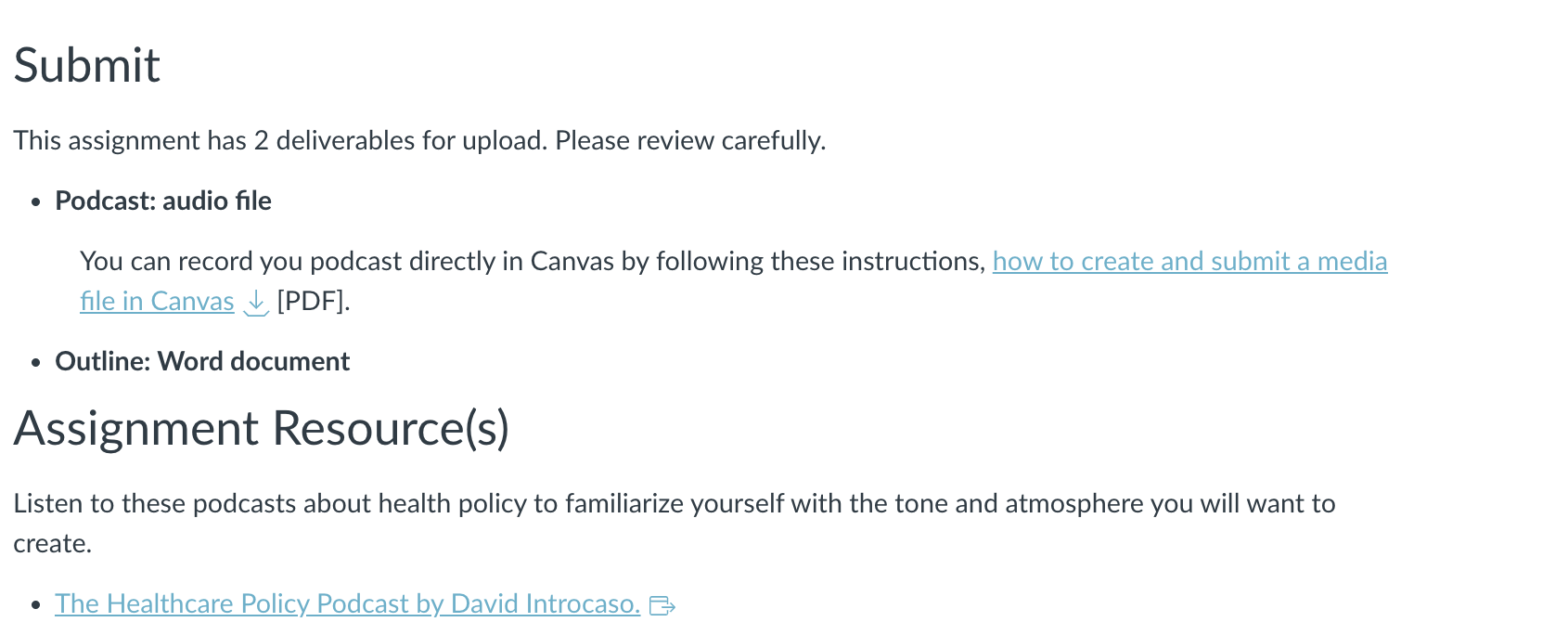Click the 'This assignment has 2 deliverables' sentence
This screenshot has width=1568, height=635.
[281, 140]
